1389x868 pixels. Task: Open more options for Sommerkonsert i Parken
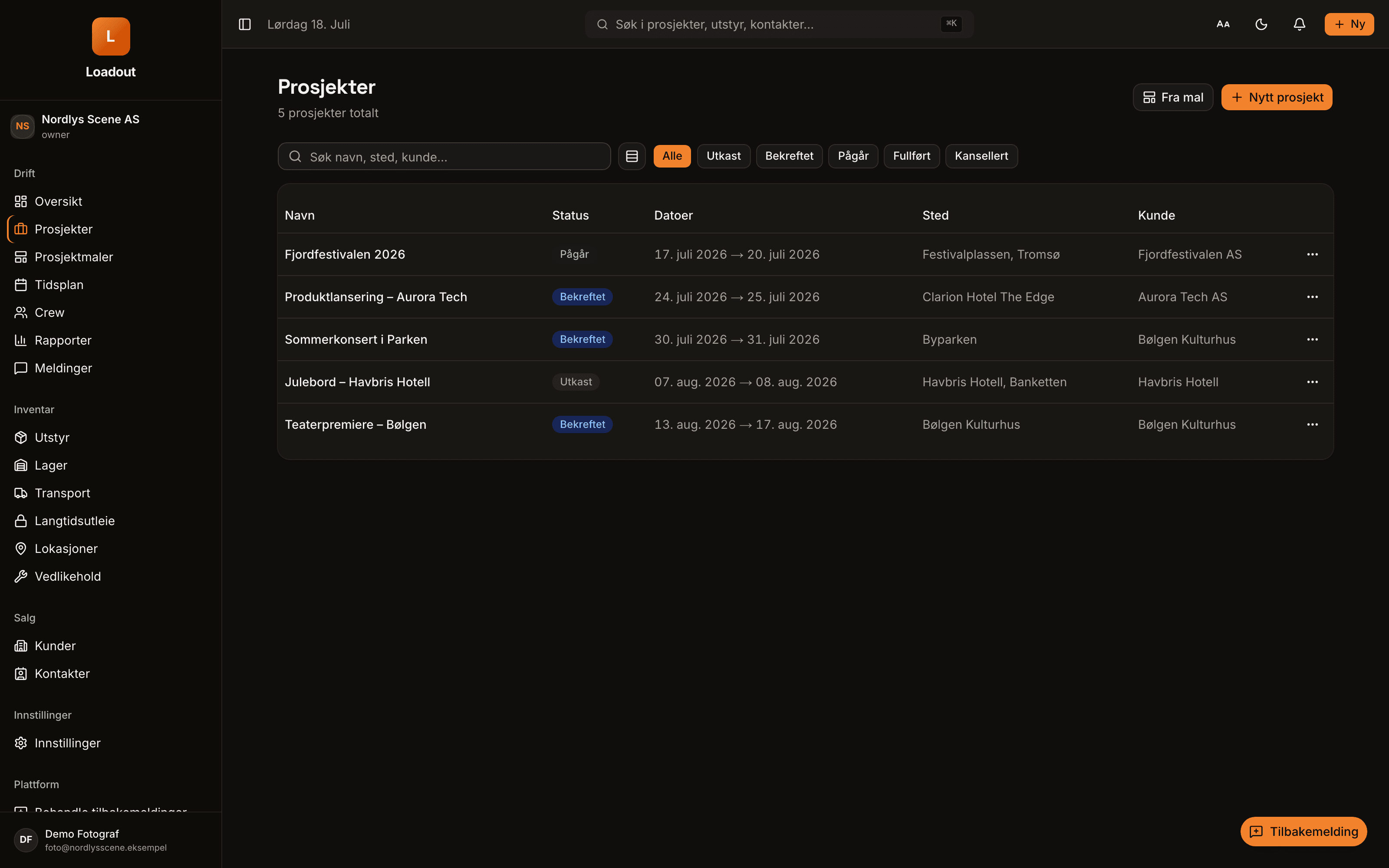click(x=1312, y=339)
